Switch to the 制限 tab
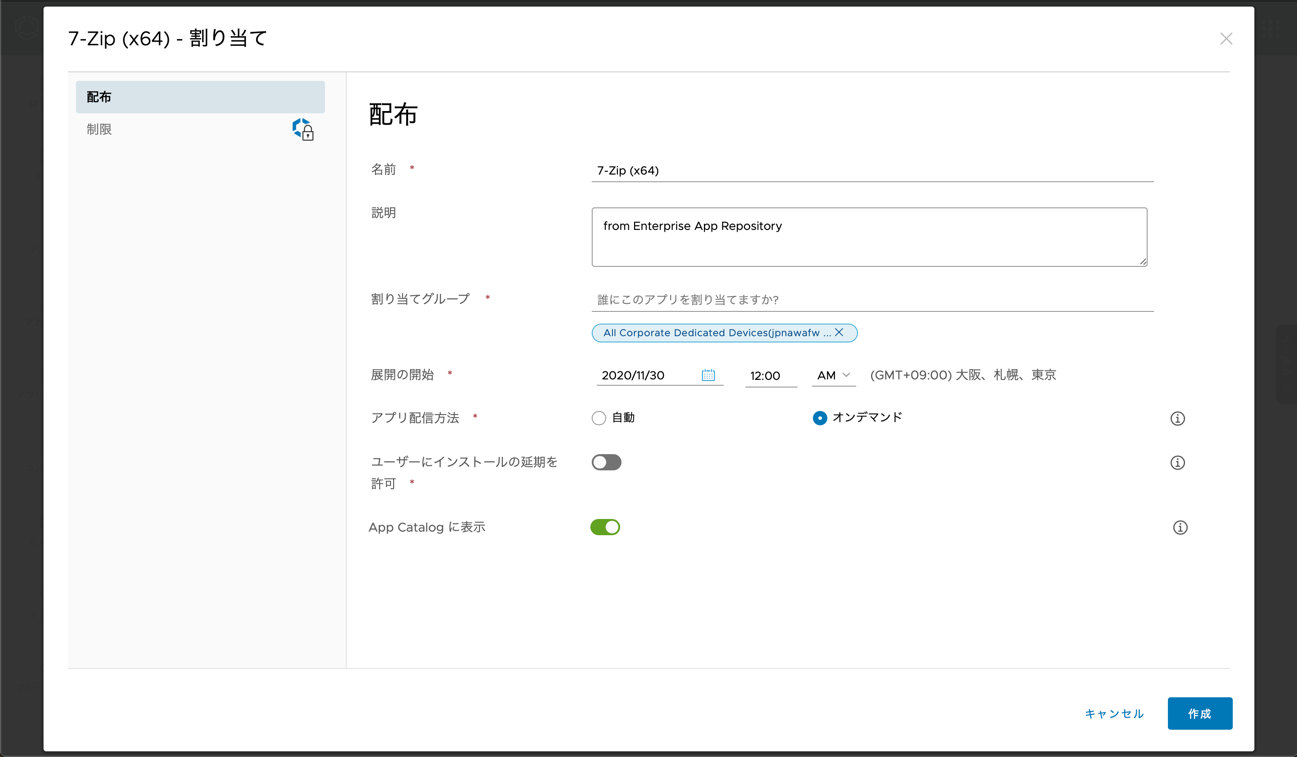The width and height of the screenshot is (1297, 757). (x=200, y=129)
